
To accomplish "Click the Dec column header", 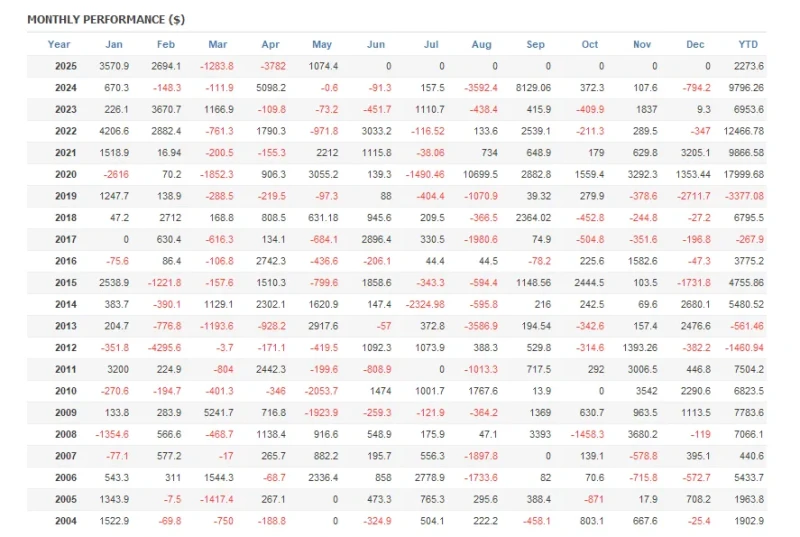I will [695, 44].
